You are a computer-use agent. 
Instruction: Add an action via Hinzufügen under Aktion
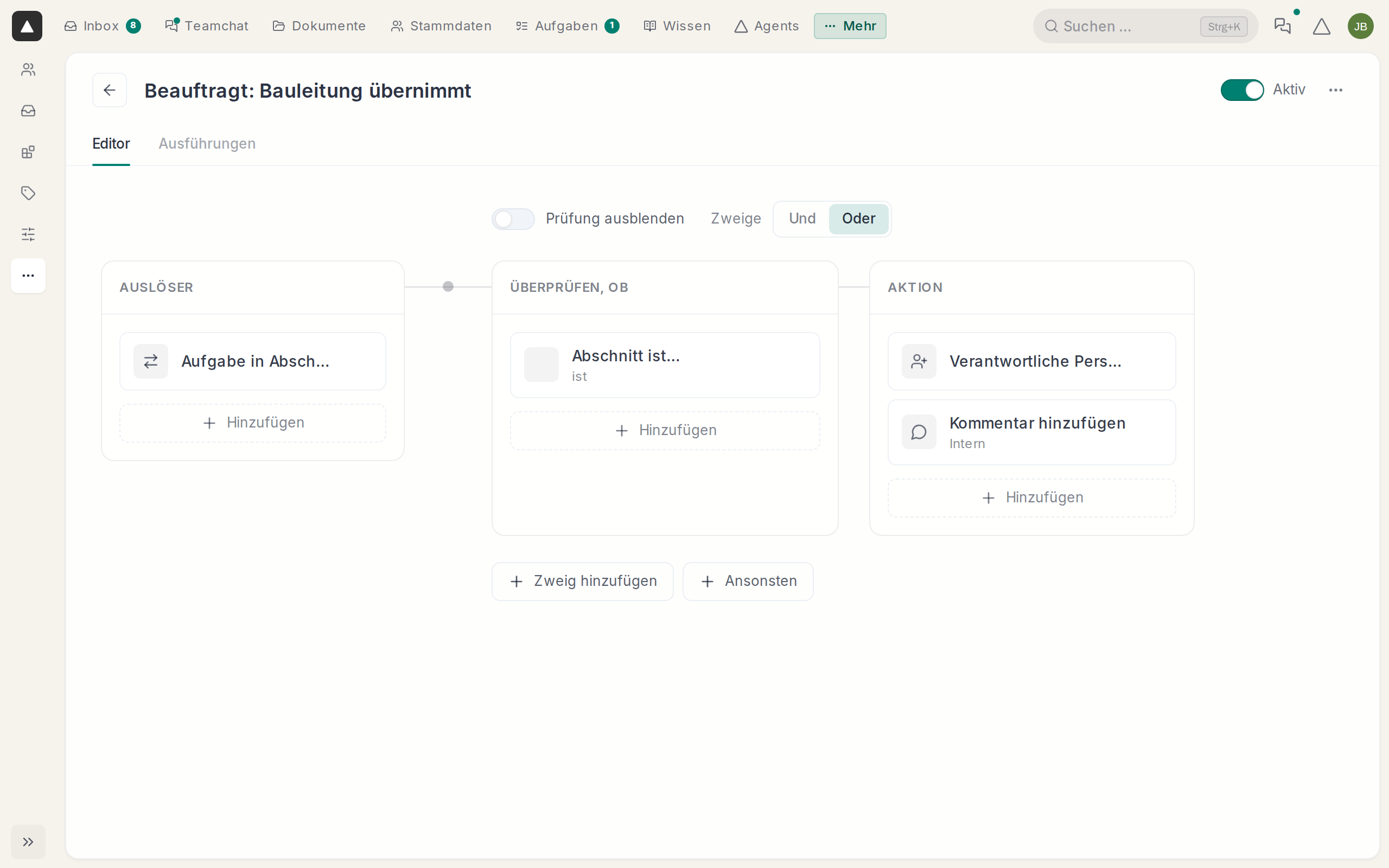[x=1031, y=497]
